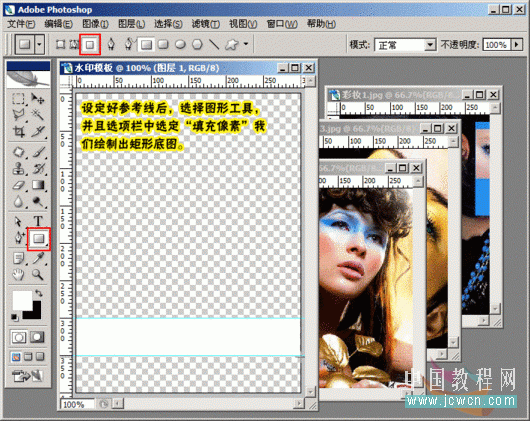Select the Type tool
The image size is (530, 421).
[x=38, y=221]
